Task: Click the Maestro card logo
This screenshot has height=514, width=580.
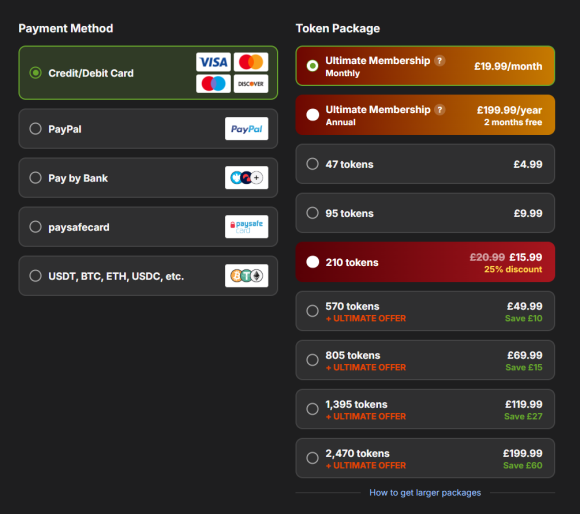Action: tap(213, 84)
